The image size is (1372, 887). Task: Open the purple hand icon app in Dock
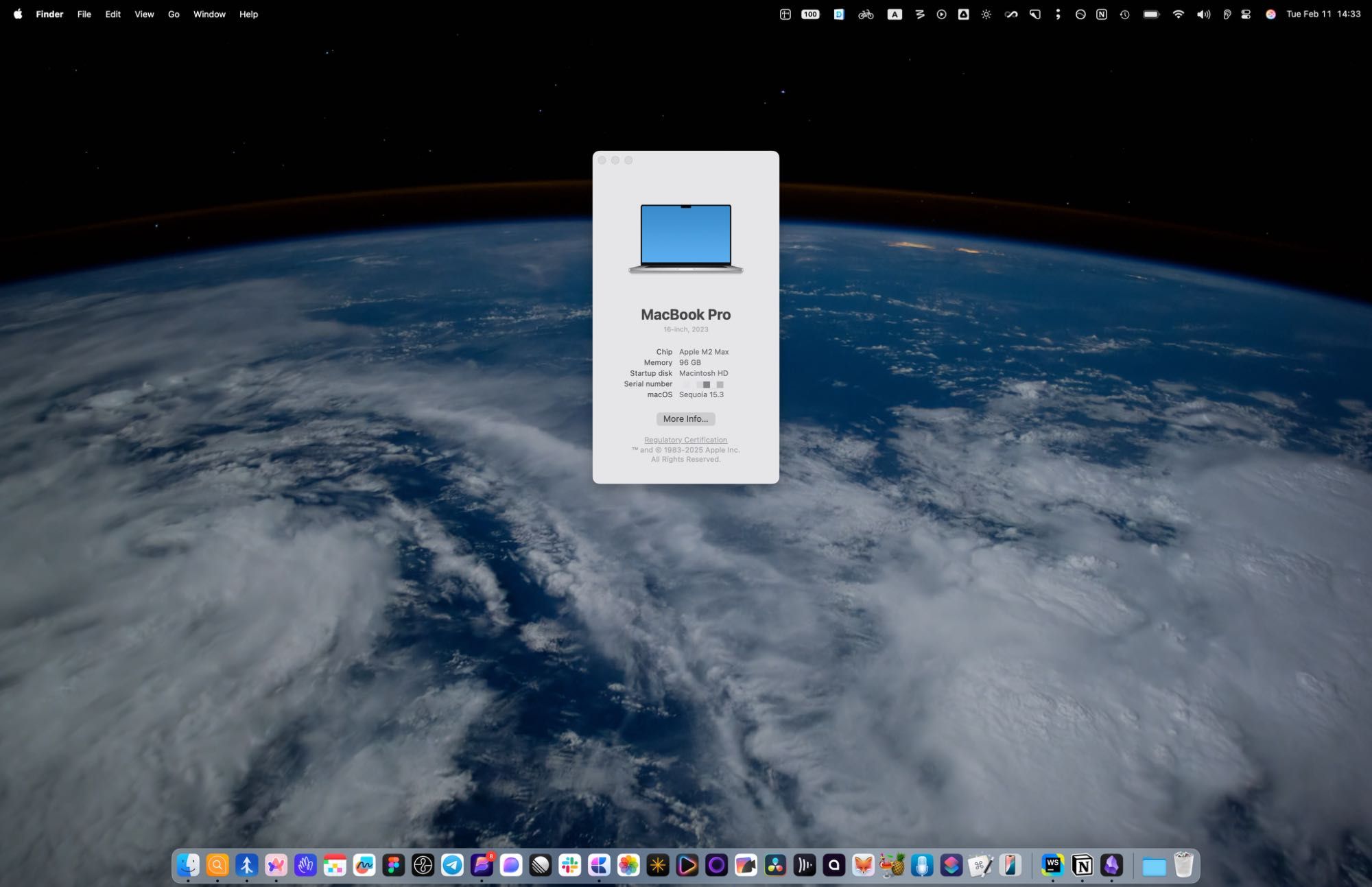tap(305, 865)
